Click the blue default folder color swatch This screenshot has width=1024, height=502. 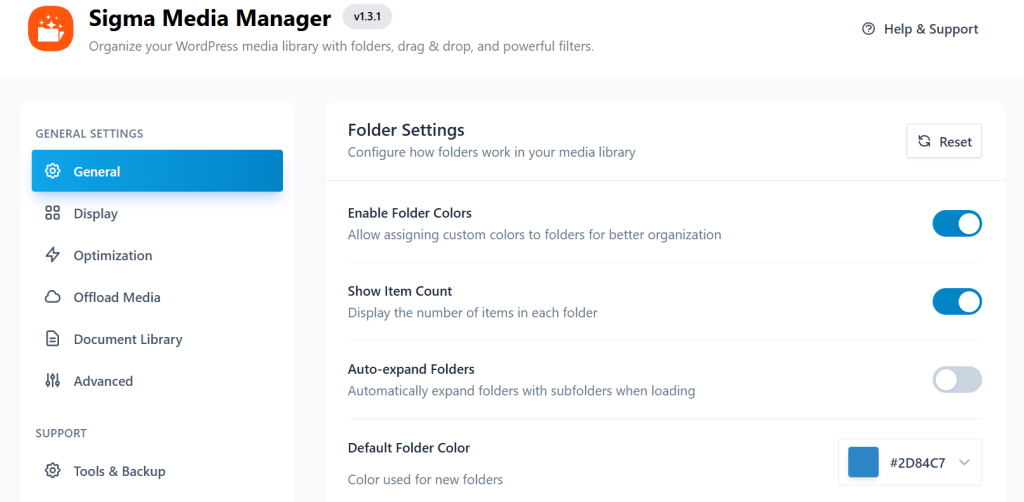[863, 462]
